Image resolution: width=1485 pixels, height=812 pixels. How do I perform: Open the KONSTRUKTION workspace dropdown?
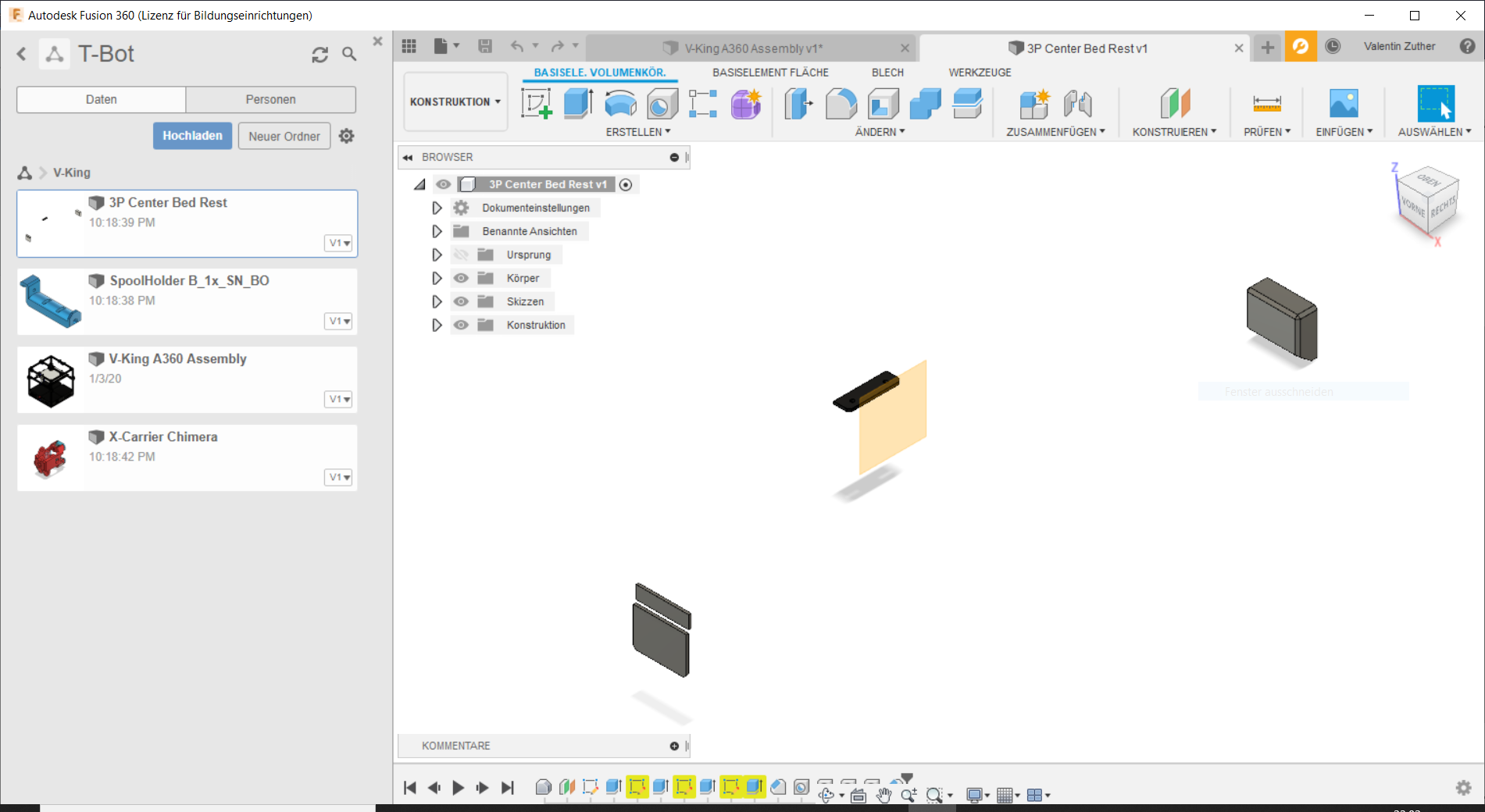point(455,101)
